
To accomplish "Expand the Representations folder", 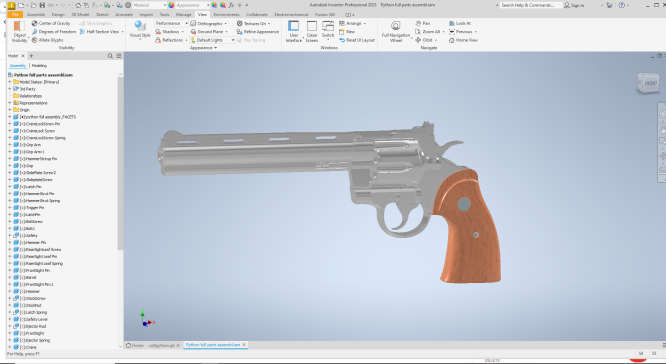I will 9,103.
